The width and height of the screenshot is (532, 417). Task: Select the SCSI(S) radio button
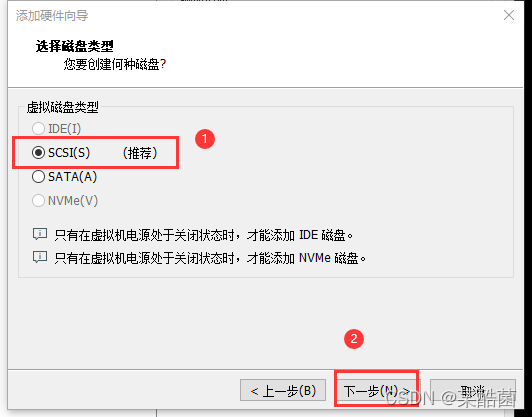click(x=38, y=153)
